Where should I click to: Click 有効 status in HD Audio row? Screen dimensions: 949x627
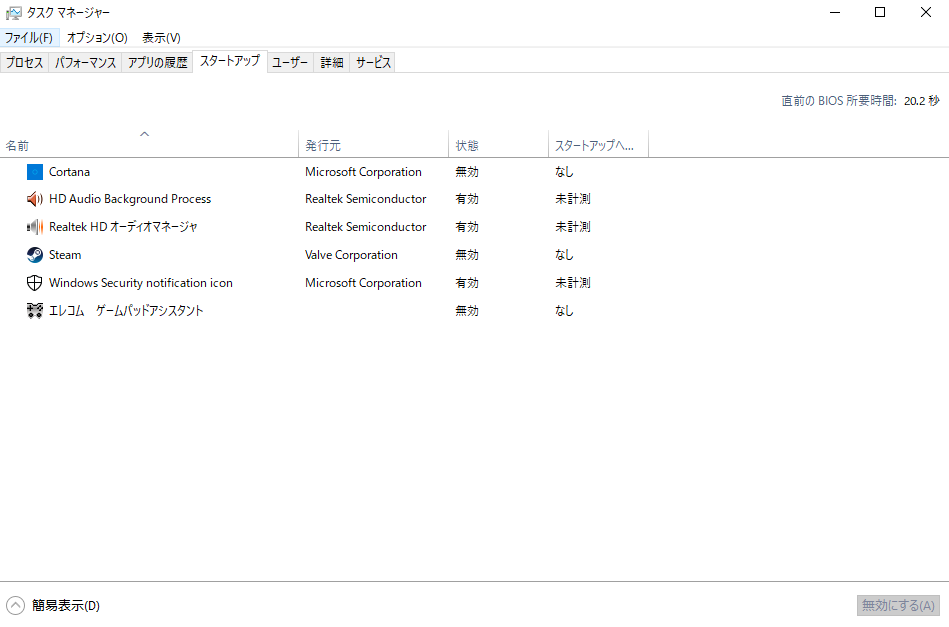point(467,199)
